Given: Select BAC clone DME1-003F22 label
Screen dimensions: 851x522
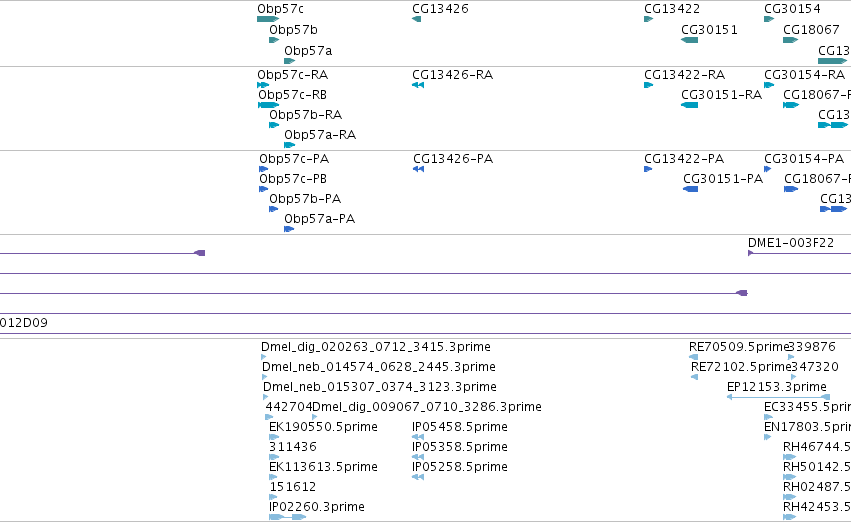Looking at the screenshot, I should pyautogui.click(x=791, y=243).
